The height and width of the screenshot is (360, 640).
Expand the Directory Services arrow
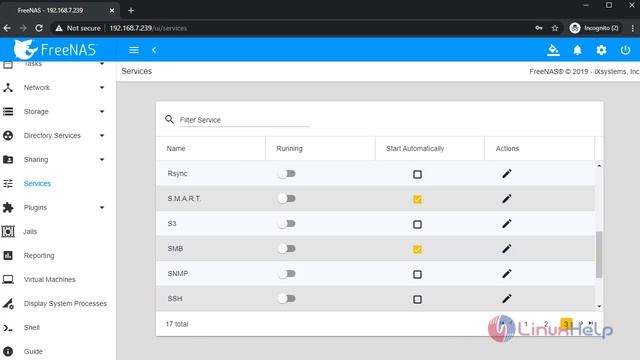tap(102, 136)
